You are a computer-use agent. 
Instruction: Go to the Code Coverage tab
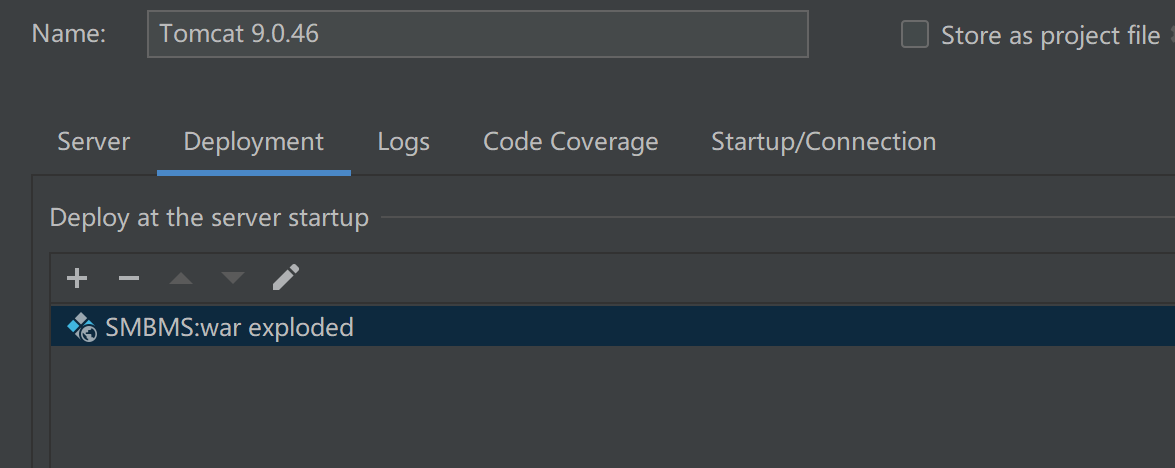click(x=570, y=142)
